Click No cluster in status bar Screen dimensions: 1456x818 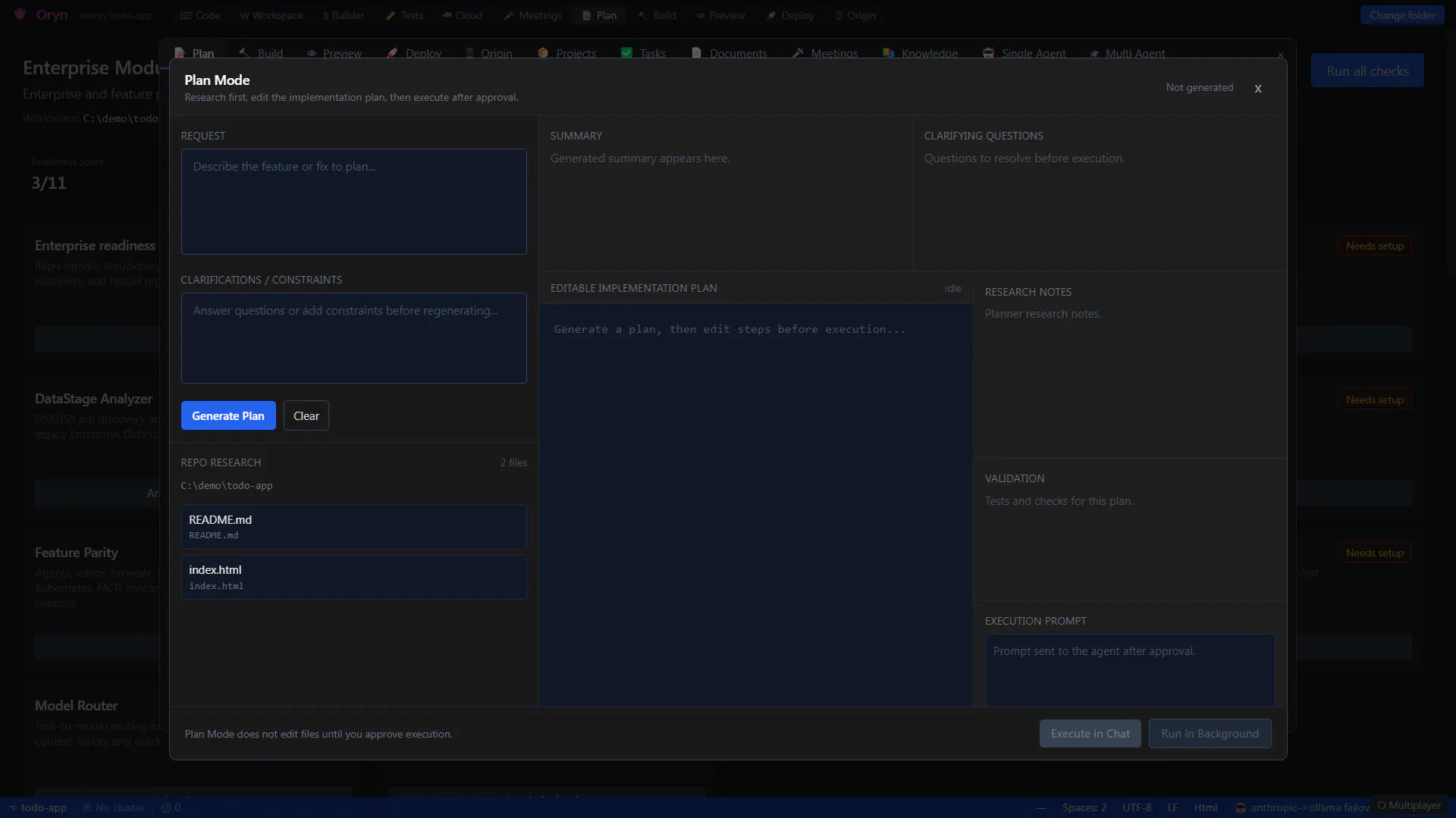pos(114,807)
